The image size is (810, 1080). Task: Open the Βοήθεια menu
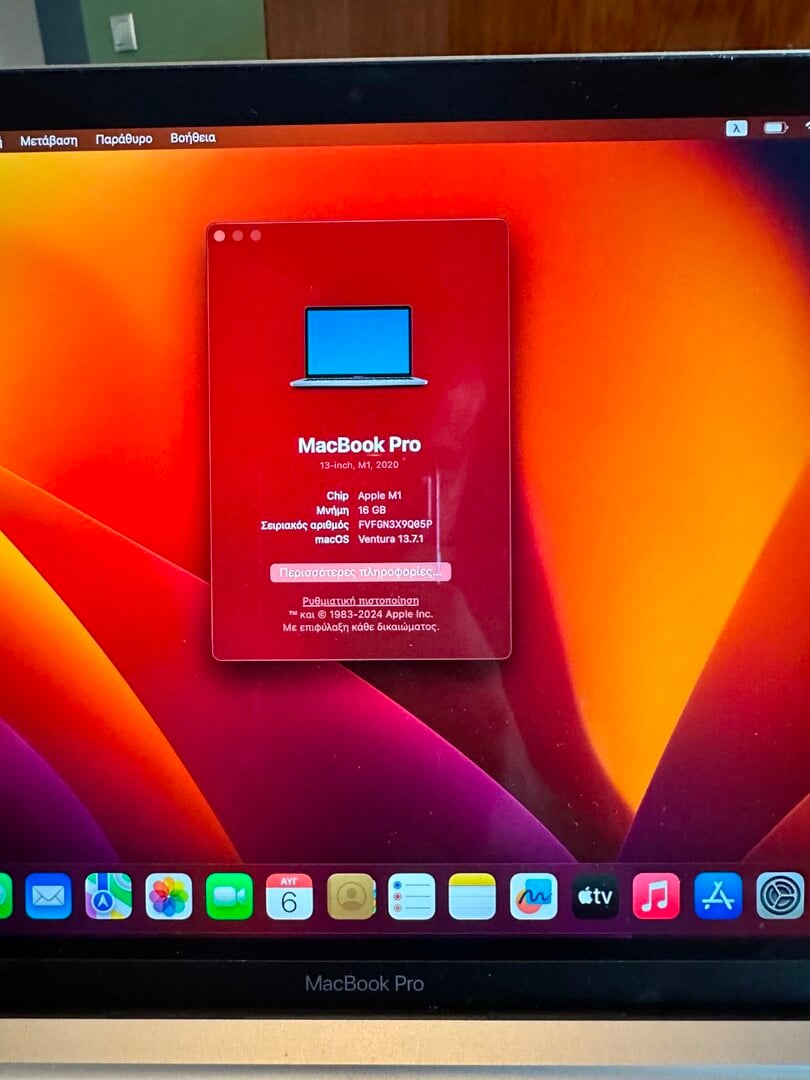pos(193,138)
